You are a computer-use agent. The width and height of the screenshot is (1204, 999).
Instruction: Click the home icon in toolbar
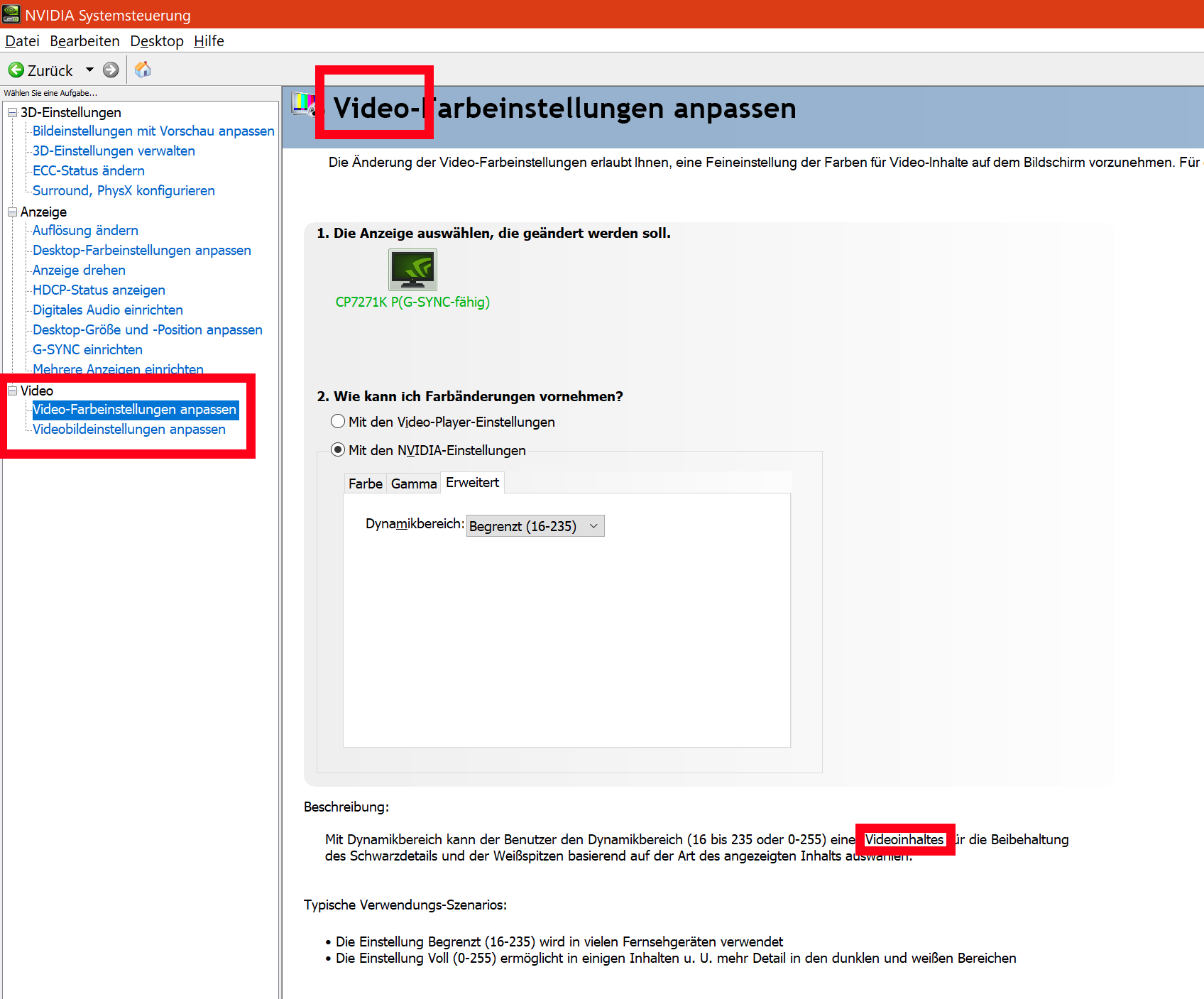click(x=143, y=70)
